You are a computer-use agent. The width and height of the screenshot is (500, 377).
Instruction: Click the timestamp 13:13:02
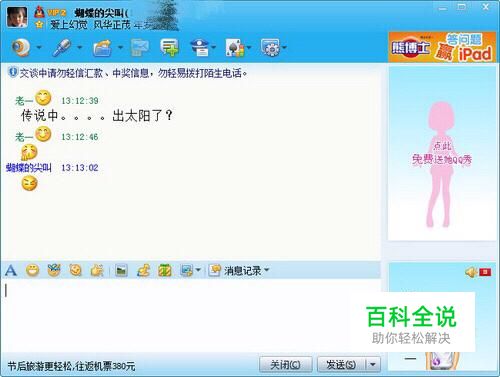pyautogui.click(x=80, y=168)
